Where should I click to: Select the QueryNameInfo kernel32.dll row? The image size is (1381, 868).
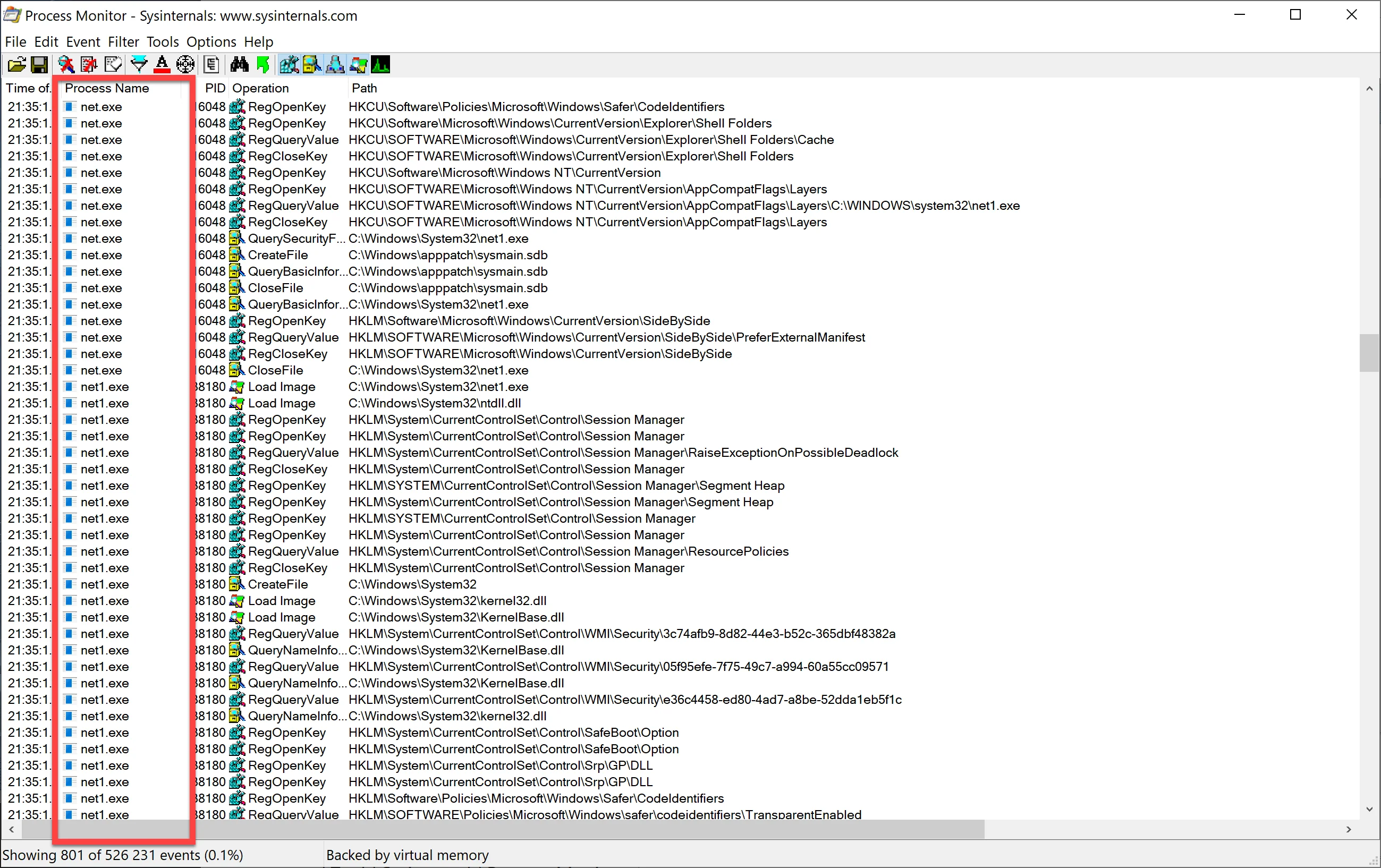681,716
